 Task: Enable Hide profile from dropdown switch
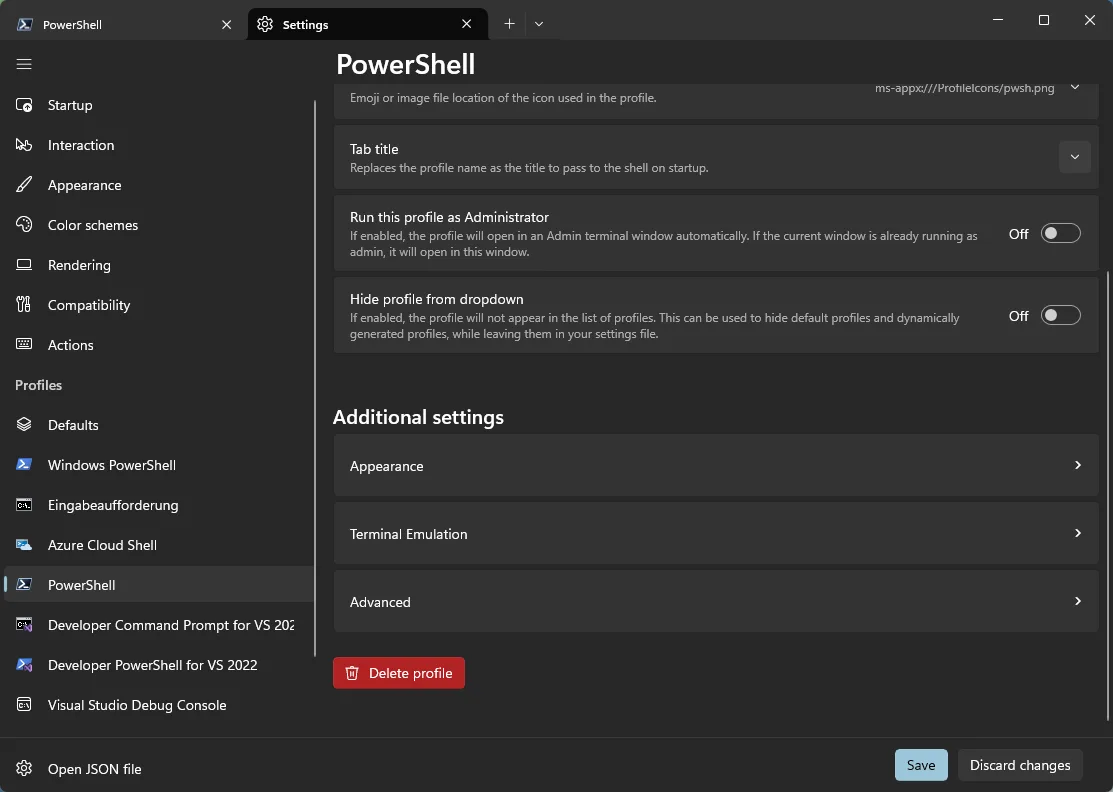(x=1060, y=316)
